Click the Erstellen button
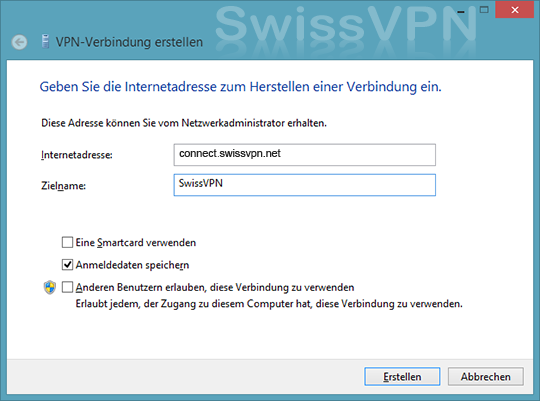The image size is (540, 401). point(402,377)
